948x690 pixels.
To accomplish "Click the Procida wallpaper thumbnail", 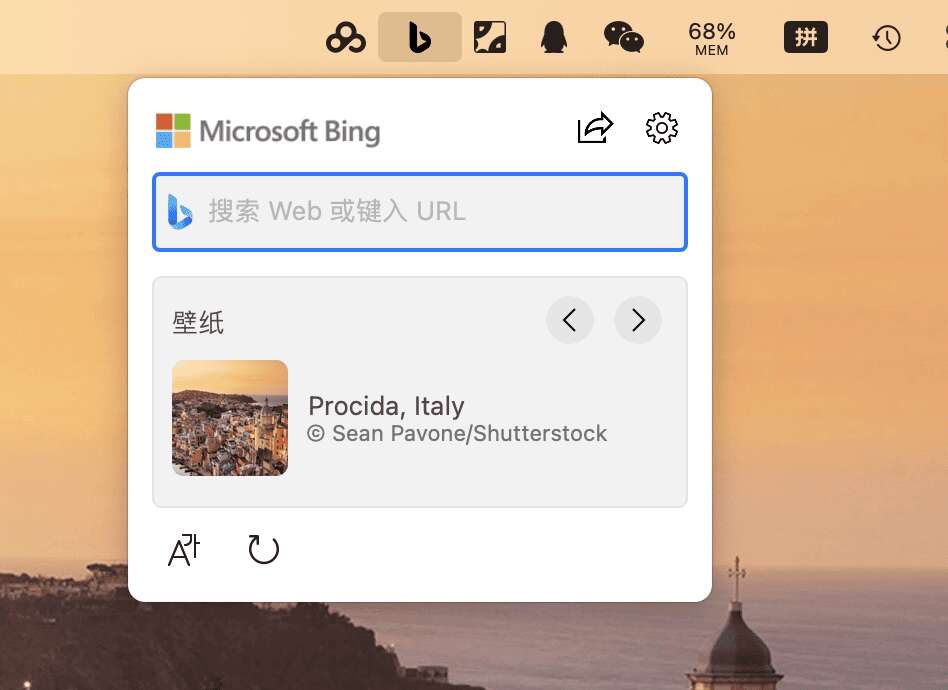I will point(230,417).
